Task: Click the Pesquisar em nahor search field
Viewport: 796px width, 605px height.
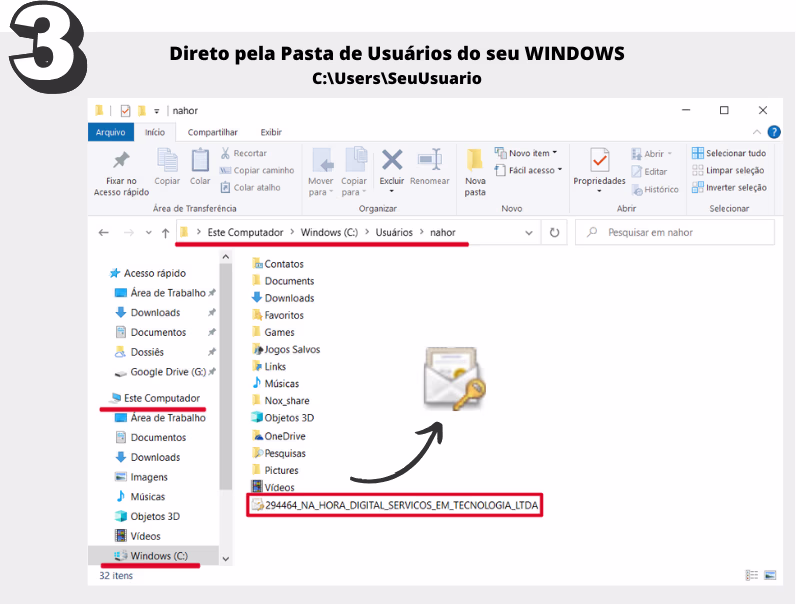Action: pos(675,232)
